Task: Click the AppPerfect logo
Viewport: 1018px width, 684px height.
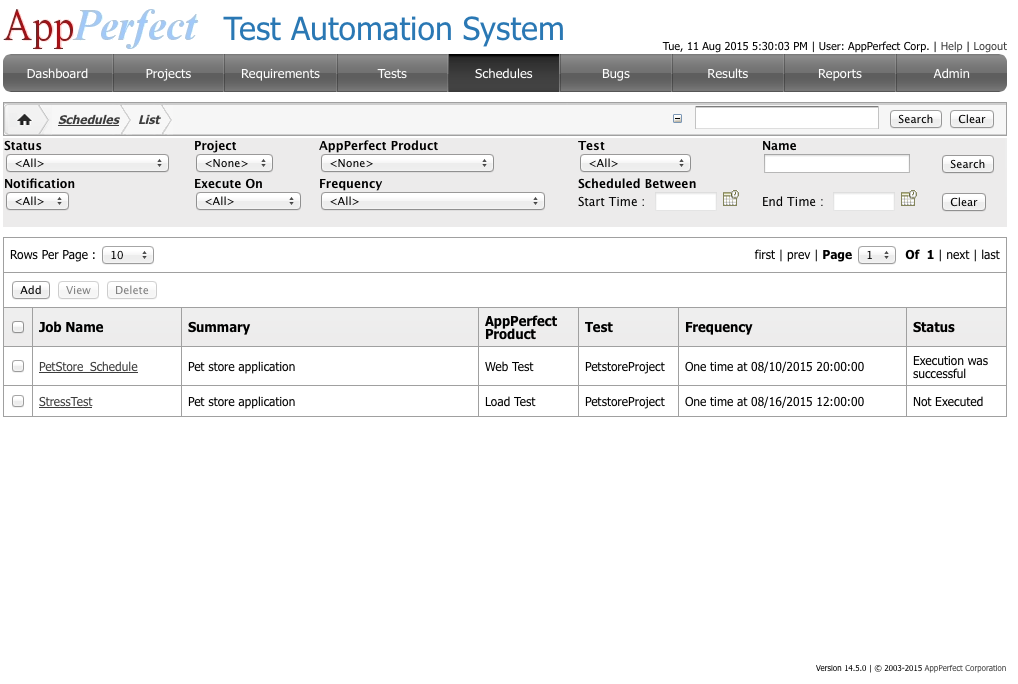Action: pos(101,27)
